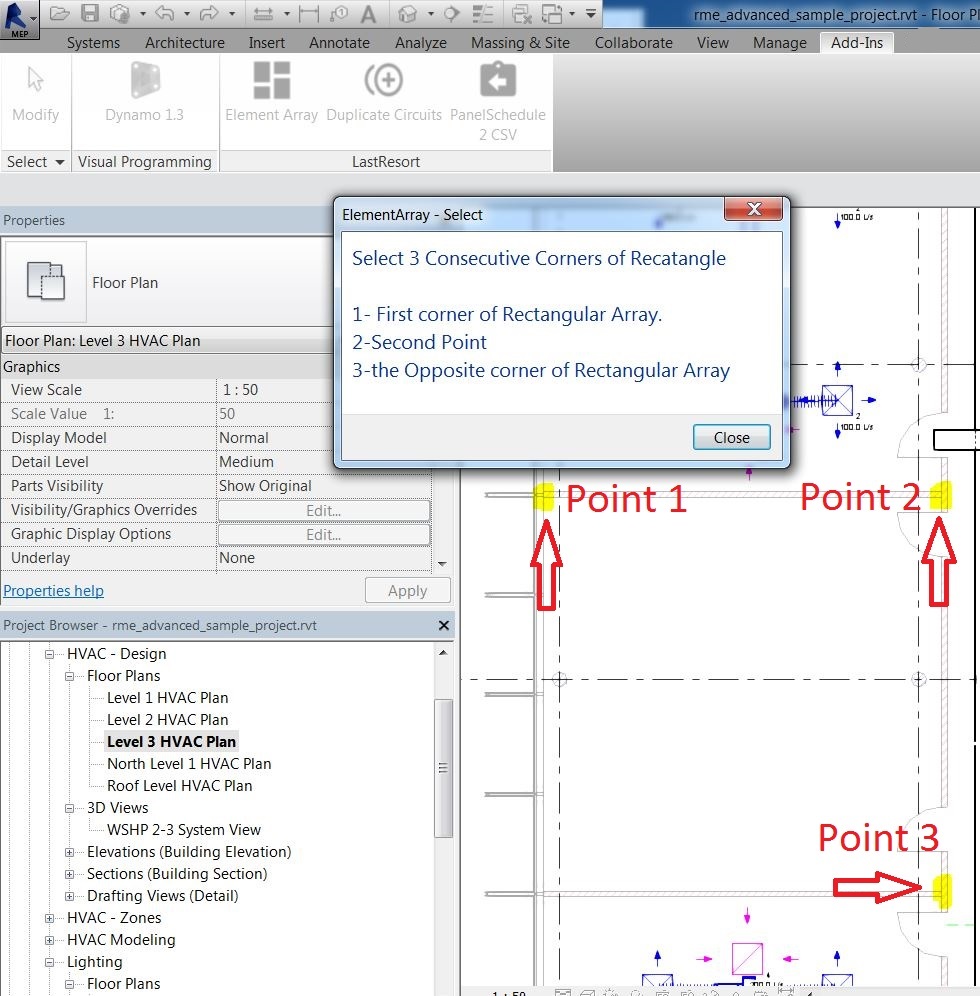Select Level 1 HVAC Plan in Project Browser
980x996 pixels.
pyautogui.click(x=167, y=697)
